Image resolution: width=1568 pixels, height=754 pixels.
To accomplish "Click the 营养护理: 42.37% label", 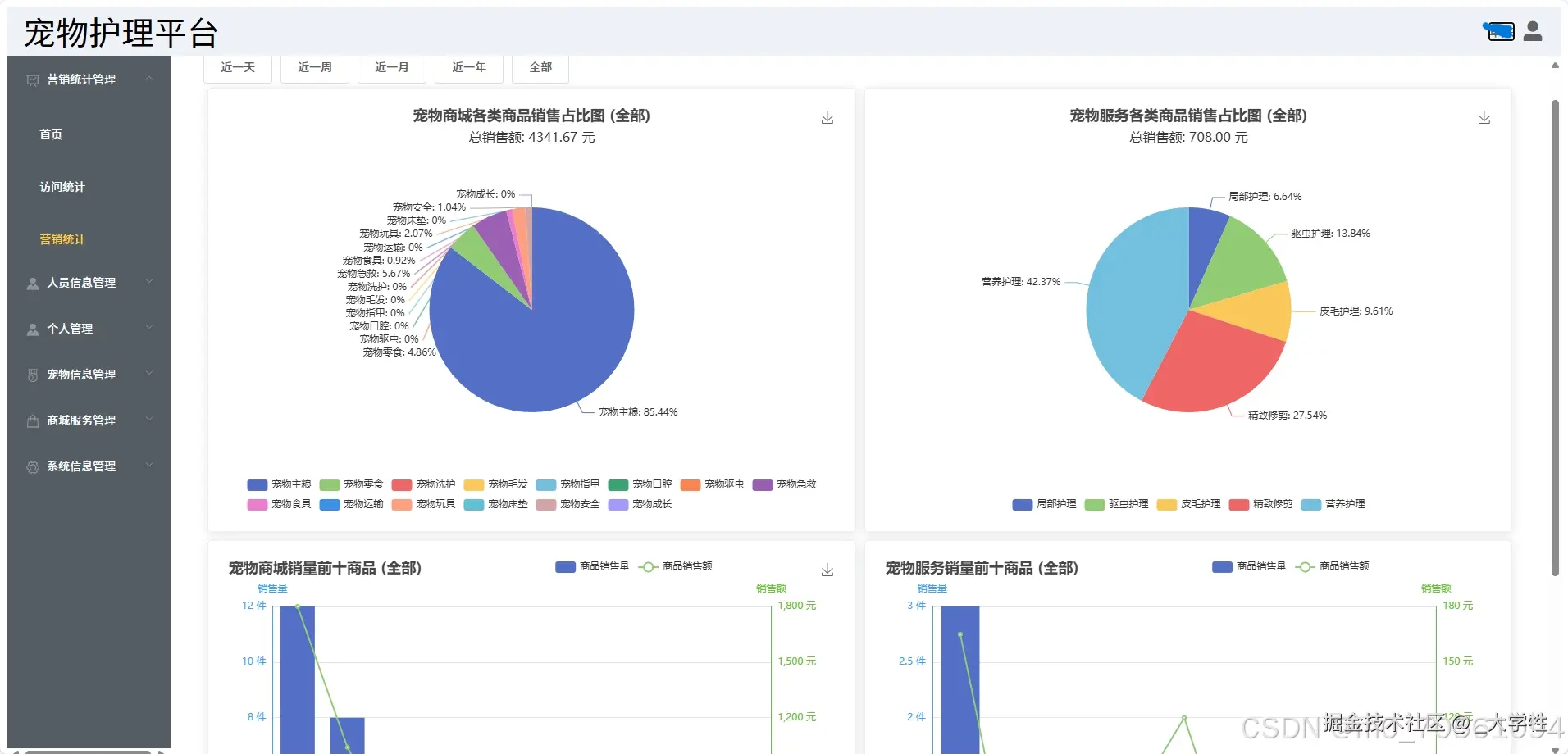I will click(x=1021, y=282).
